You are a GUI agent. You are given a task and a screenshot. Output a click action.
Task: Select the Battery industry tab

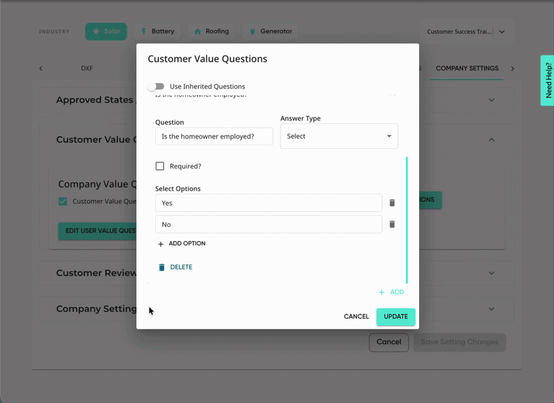pyautogui.click(x=157, y=31)
